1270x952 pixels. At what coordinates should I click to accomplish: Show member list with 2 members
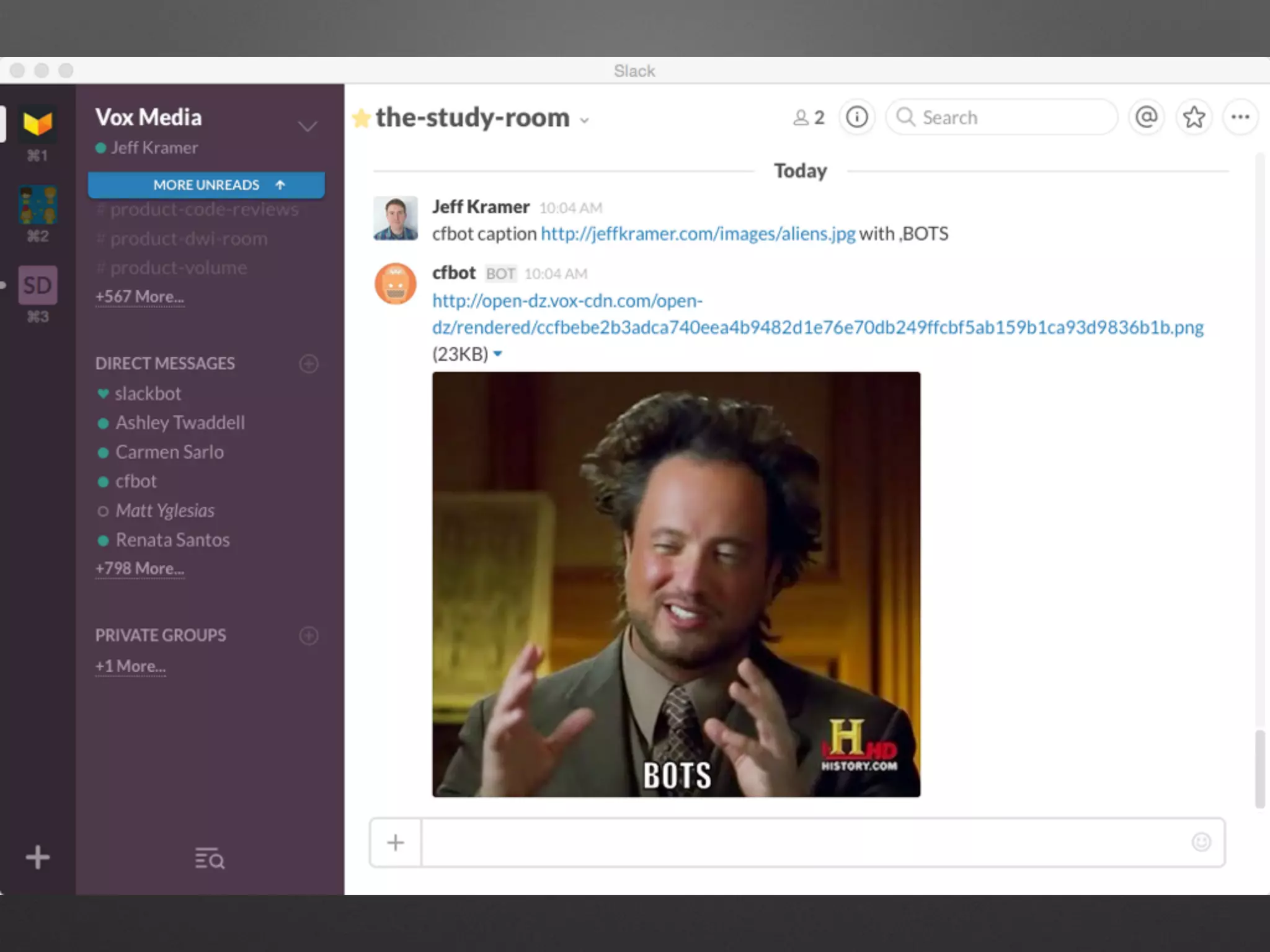pyautogui.click(x=809, y=117)
